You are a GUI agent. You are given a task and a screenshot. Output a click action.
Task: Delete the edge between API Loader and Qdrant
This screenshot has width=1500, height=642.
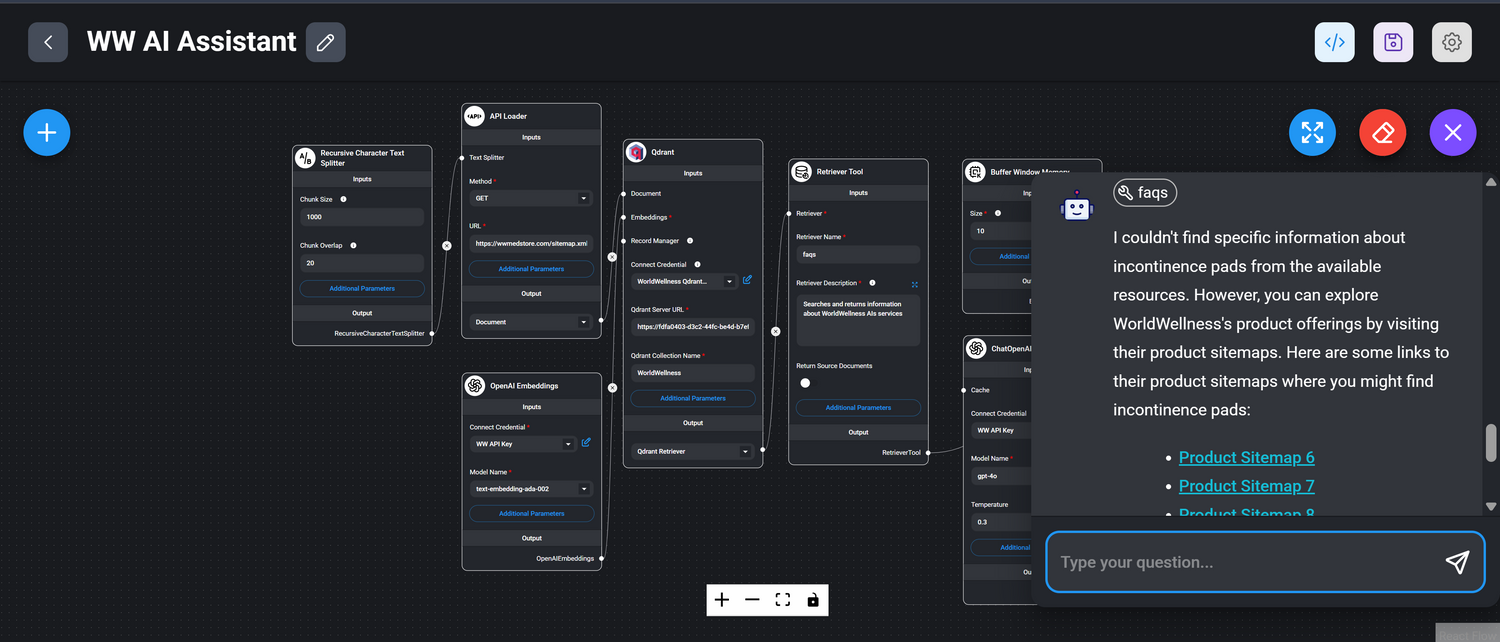(x=612, y=257)
